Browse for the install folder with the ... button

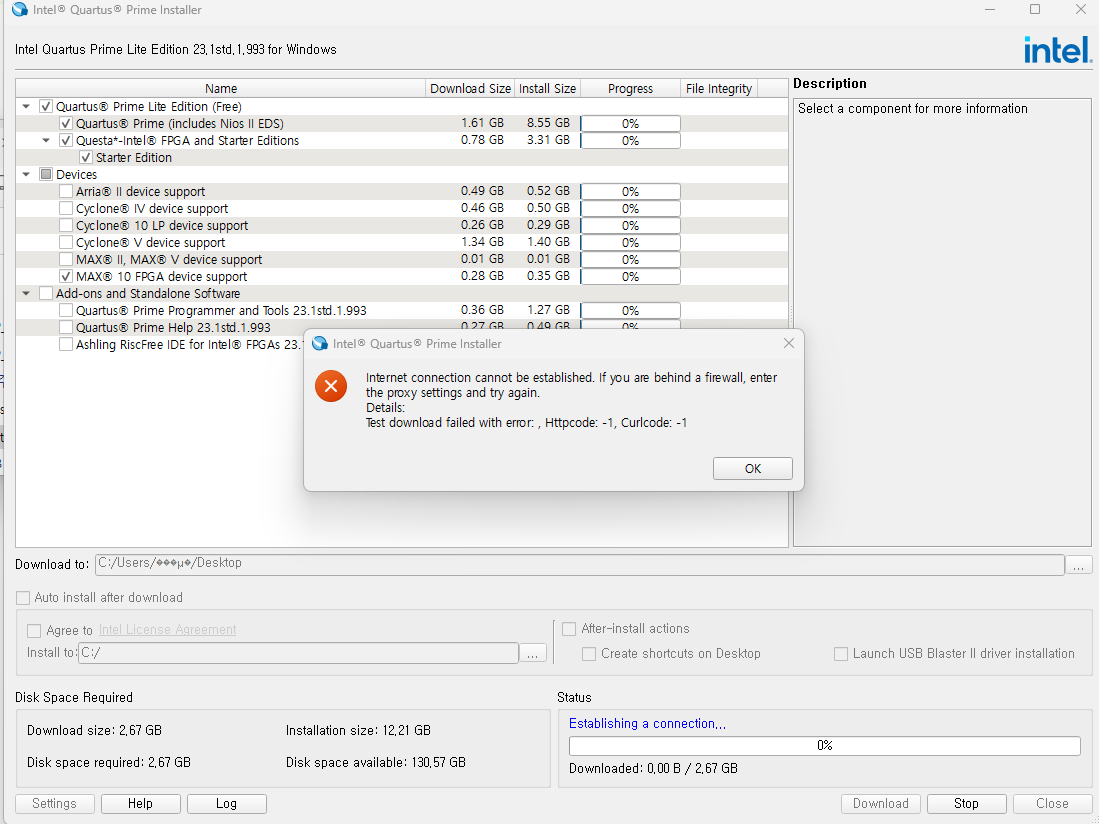click(533, 653)
